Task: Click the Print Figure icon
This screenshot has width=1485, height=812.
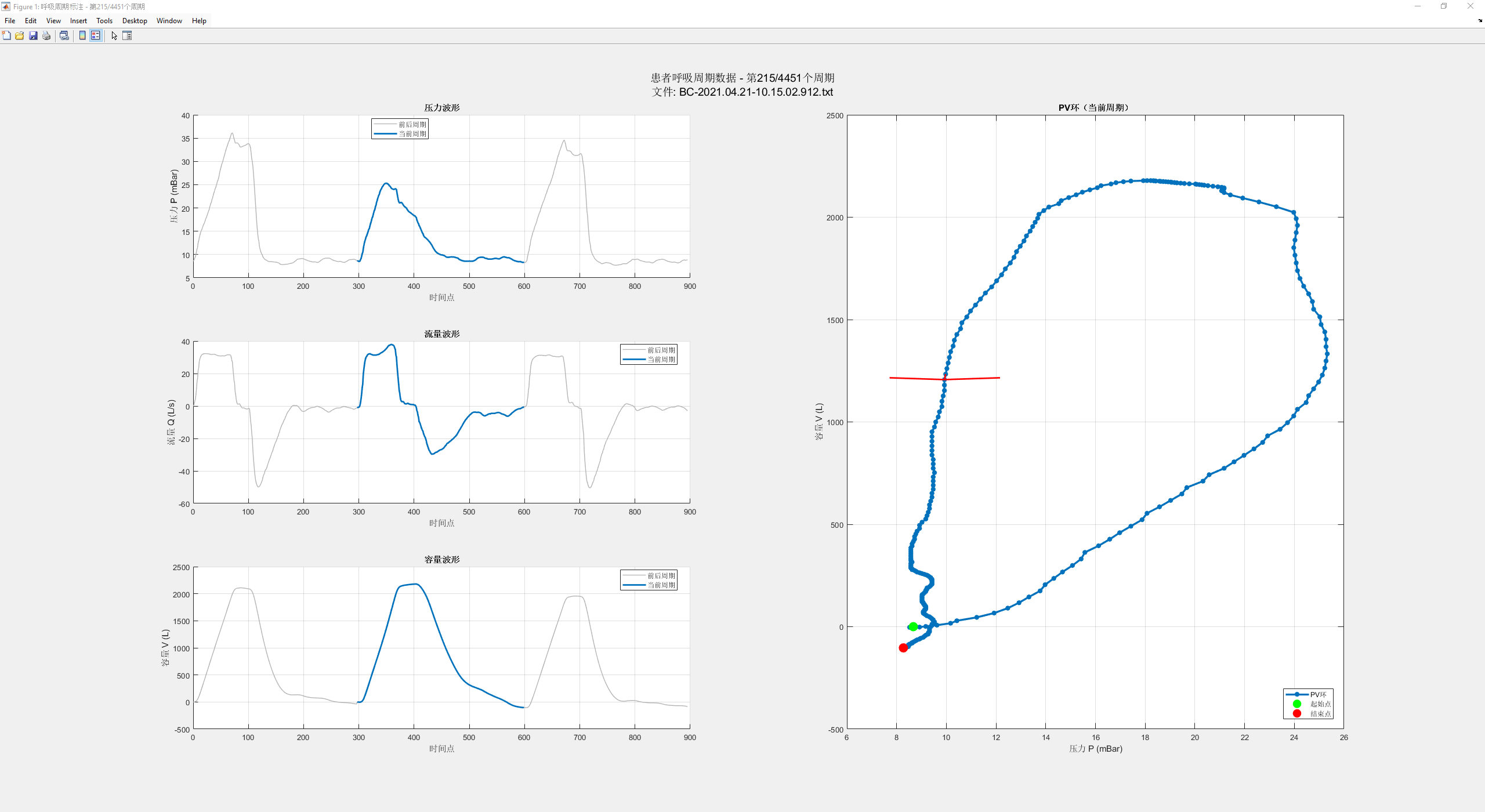Action: click(46, 36)
